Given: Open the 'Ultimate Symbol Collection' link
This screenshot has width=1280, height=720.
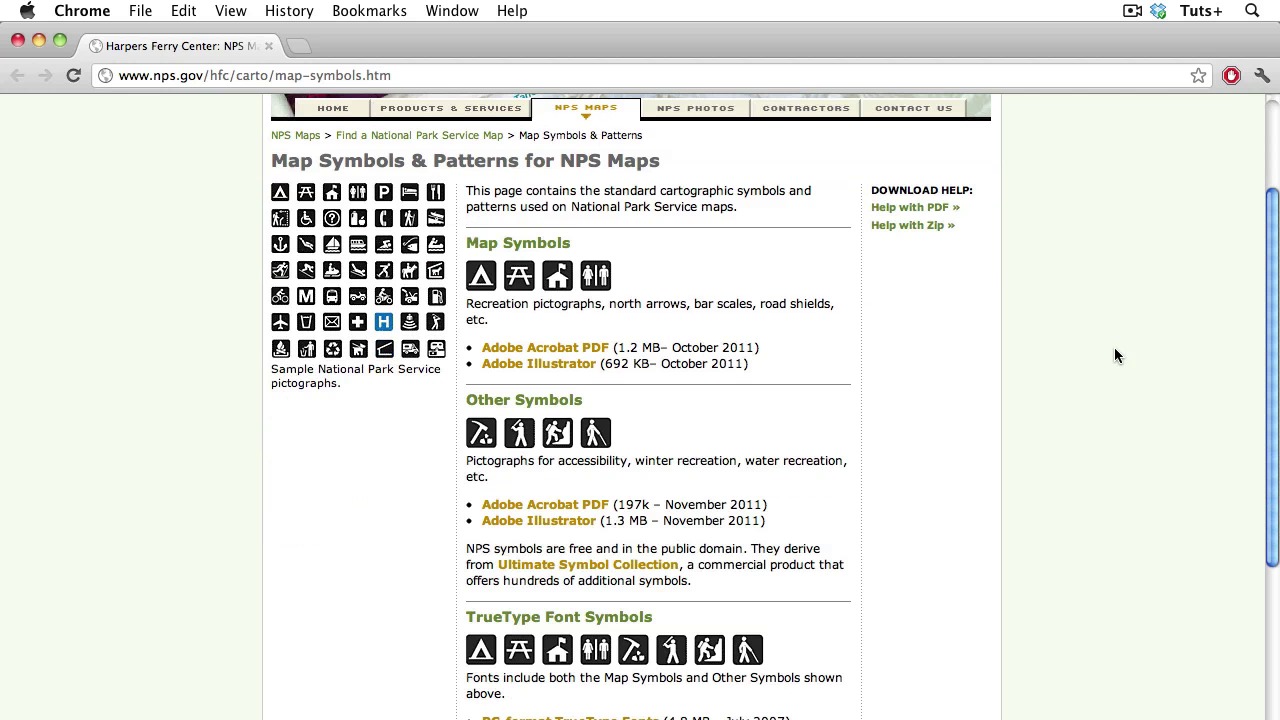Looking at the screenshot, I should 588,564.
